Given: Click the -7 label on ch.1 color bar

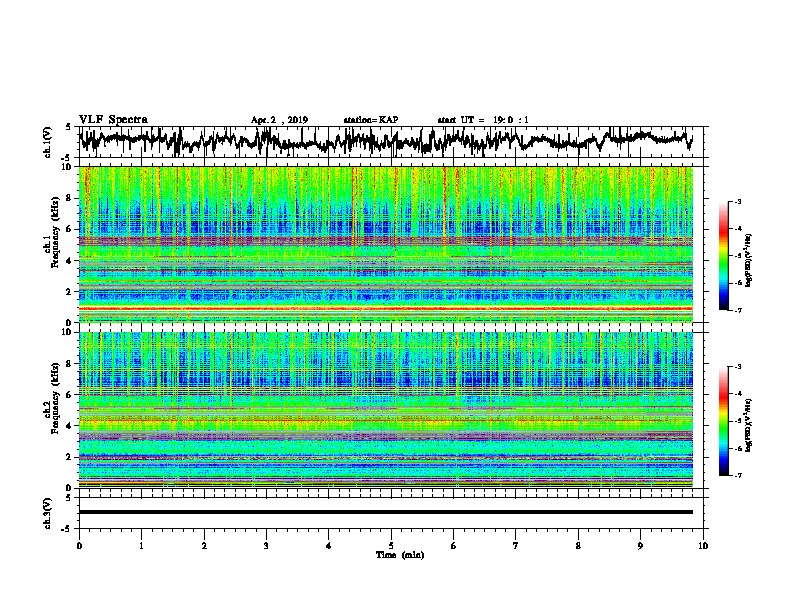Looking at the screenshot, I should click(x=738, y=310).
